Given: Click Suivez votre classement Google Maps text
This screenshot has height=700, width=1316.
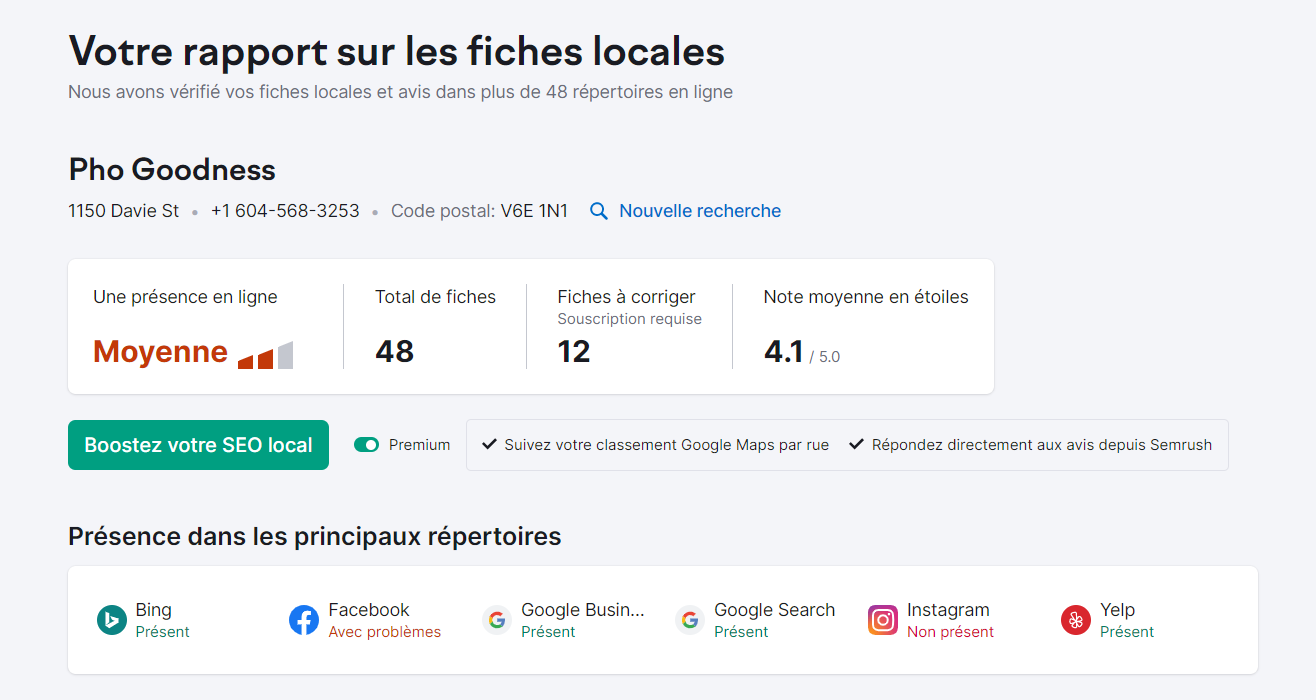Looking at the screenshot, I should tap(667, 445).
